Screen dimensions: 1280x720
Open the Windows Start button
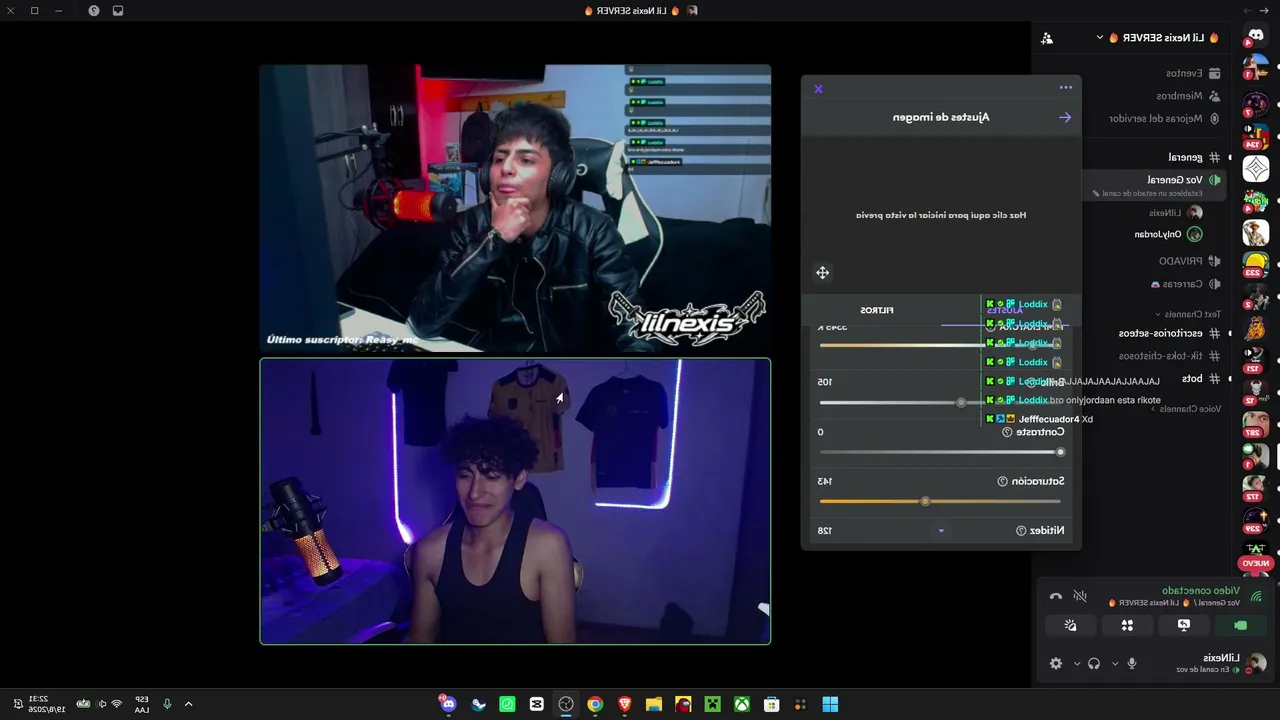point(830,704)
